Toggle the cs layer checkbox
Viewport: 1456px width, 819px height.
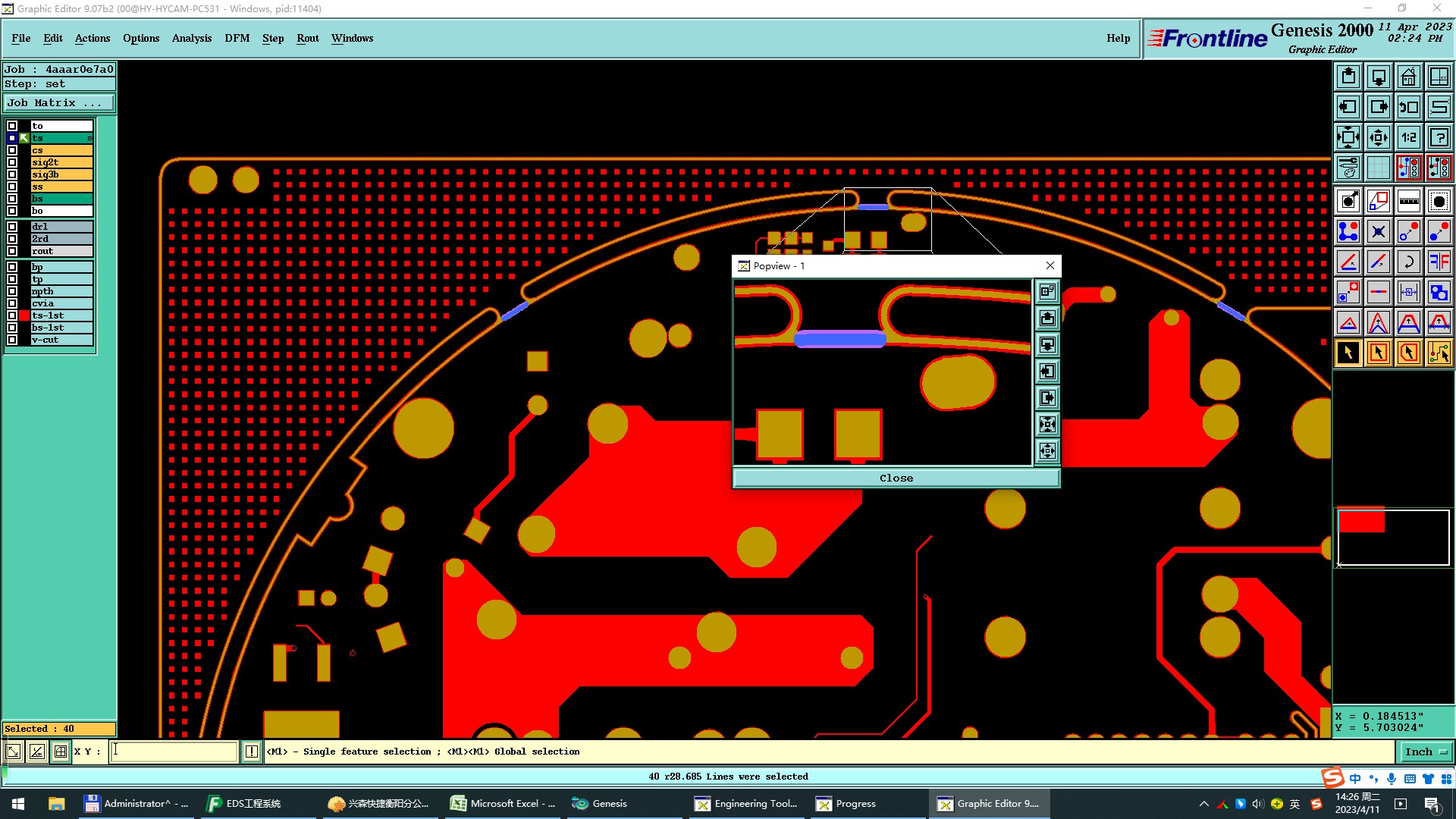[x=12, y=150]
